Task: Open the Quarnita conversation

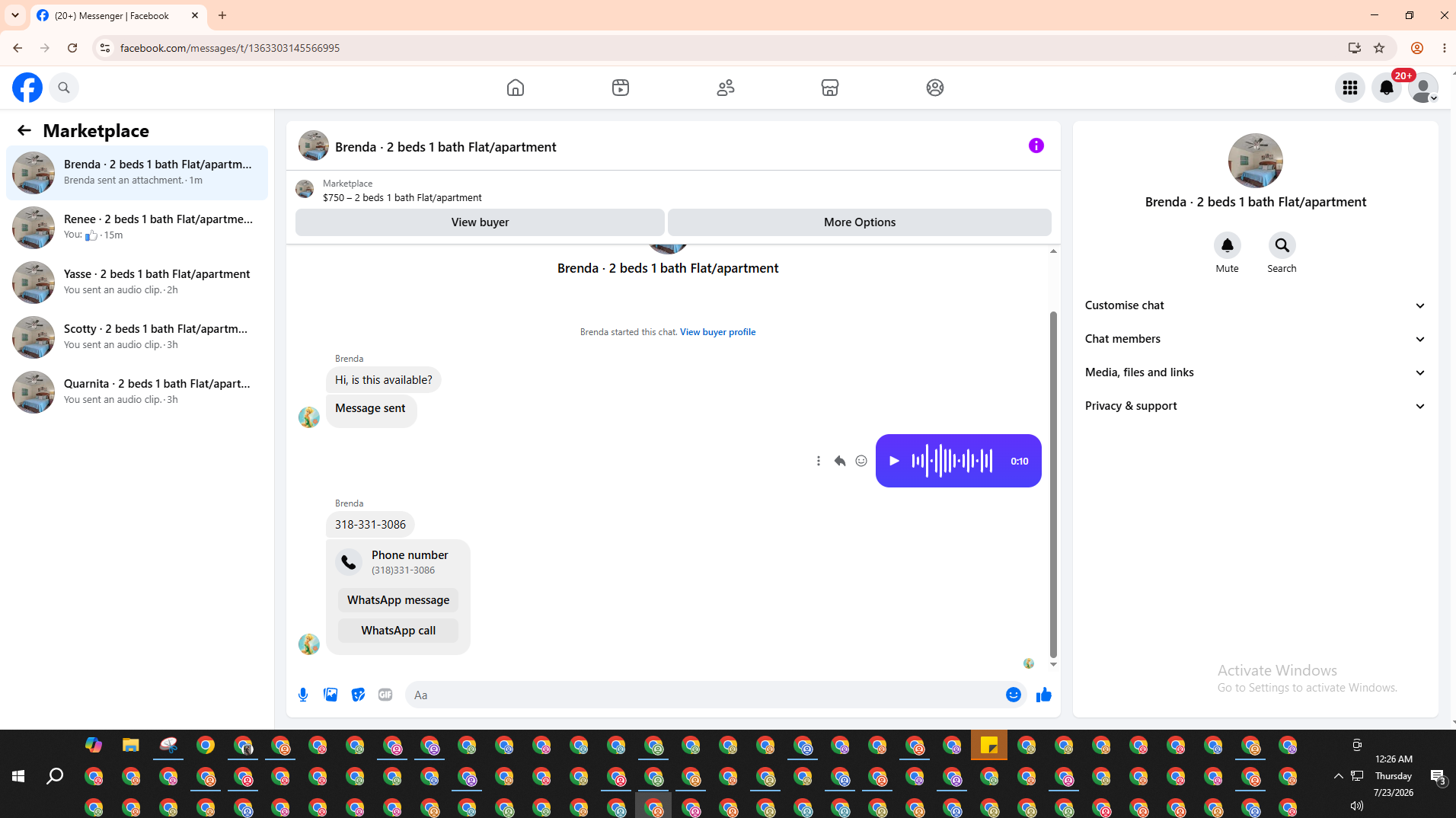Action: click(x=137, y=392)
